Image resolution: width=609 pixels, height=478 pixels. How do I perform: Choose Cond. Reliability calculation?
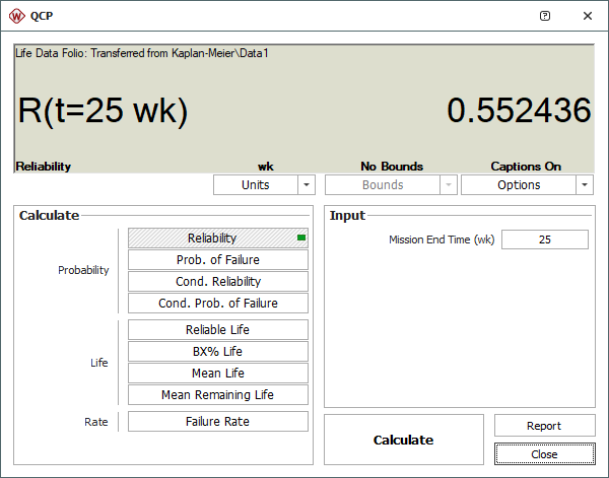click(x=218, y=282)
